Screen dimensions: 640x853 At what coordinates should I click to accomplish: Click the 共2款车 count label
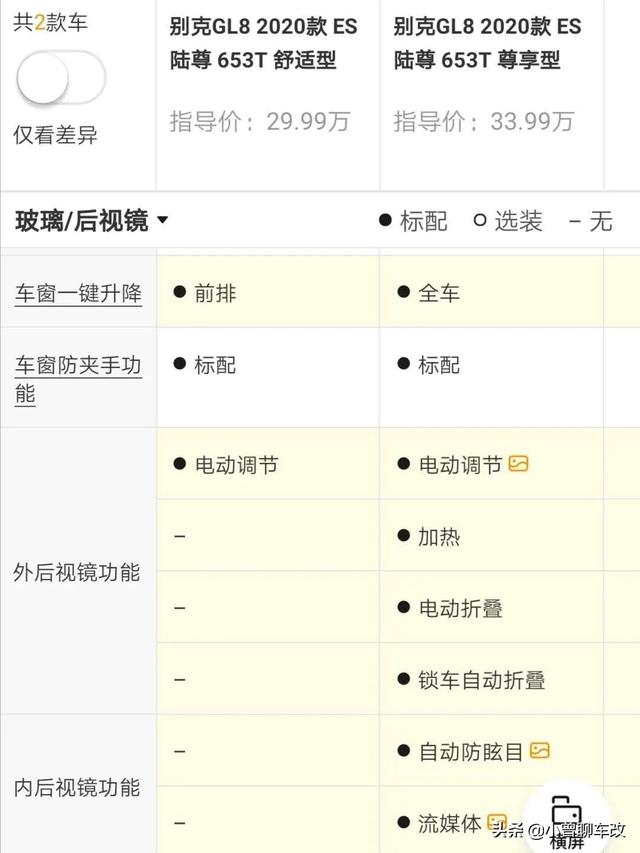[x=50, y=22]
